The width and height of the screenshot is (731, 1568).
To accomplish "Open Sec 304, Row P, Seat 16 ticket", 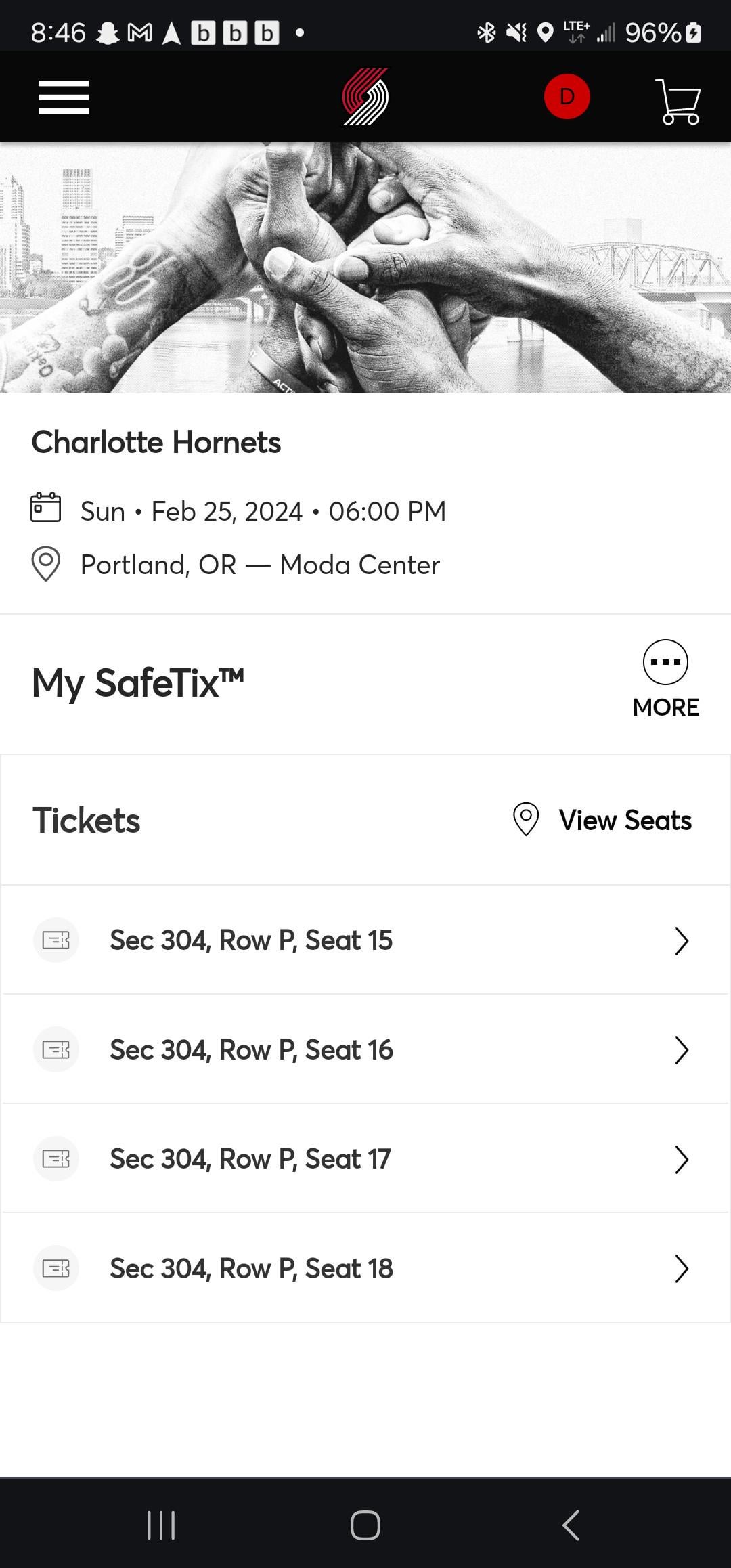I will click(251, 1050).
